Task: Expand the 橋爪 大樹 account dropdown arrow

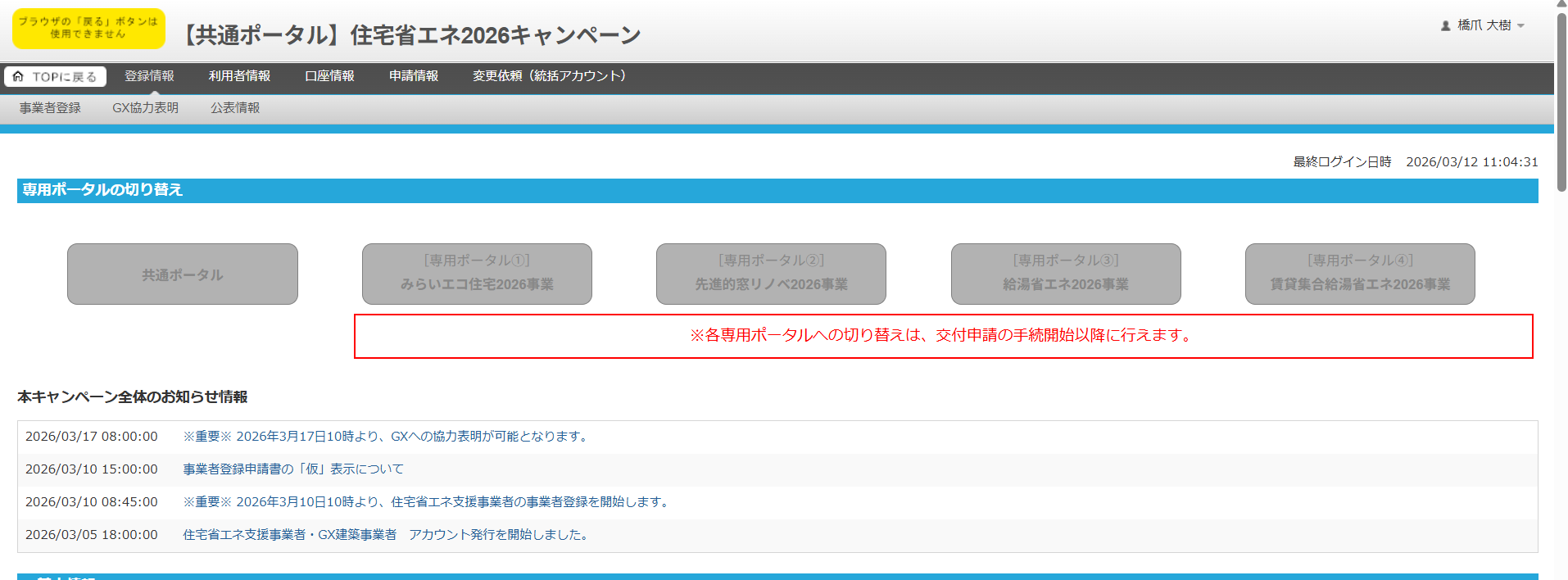Action: [1520, 26]
